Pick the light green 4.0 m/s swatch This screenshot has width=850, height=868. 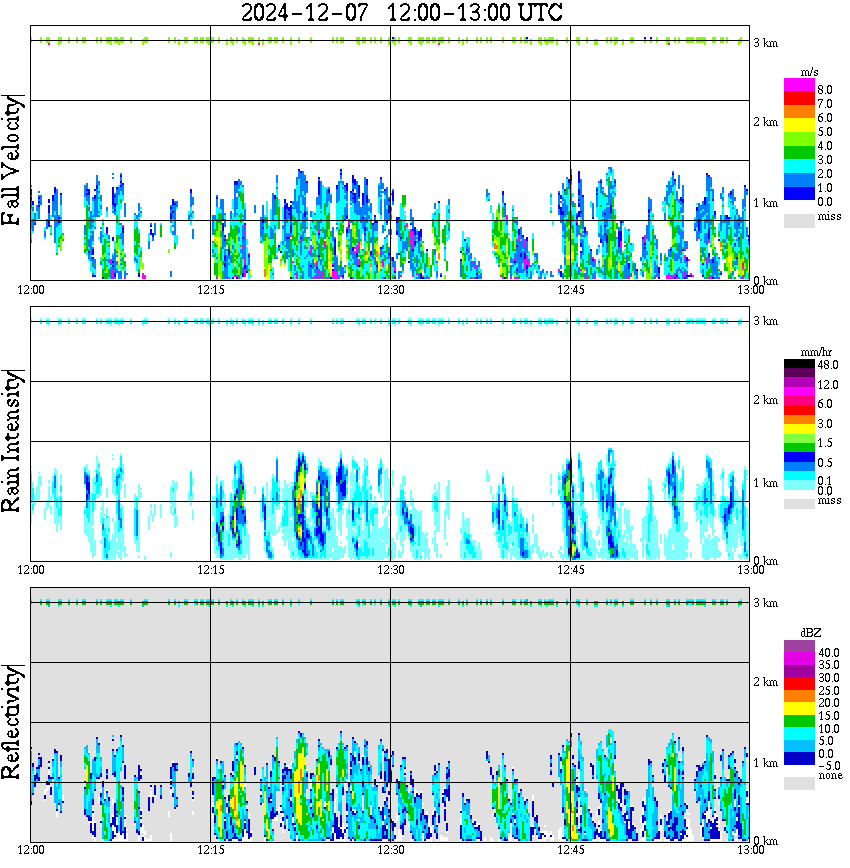[799, 138]
